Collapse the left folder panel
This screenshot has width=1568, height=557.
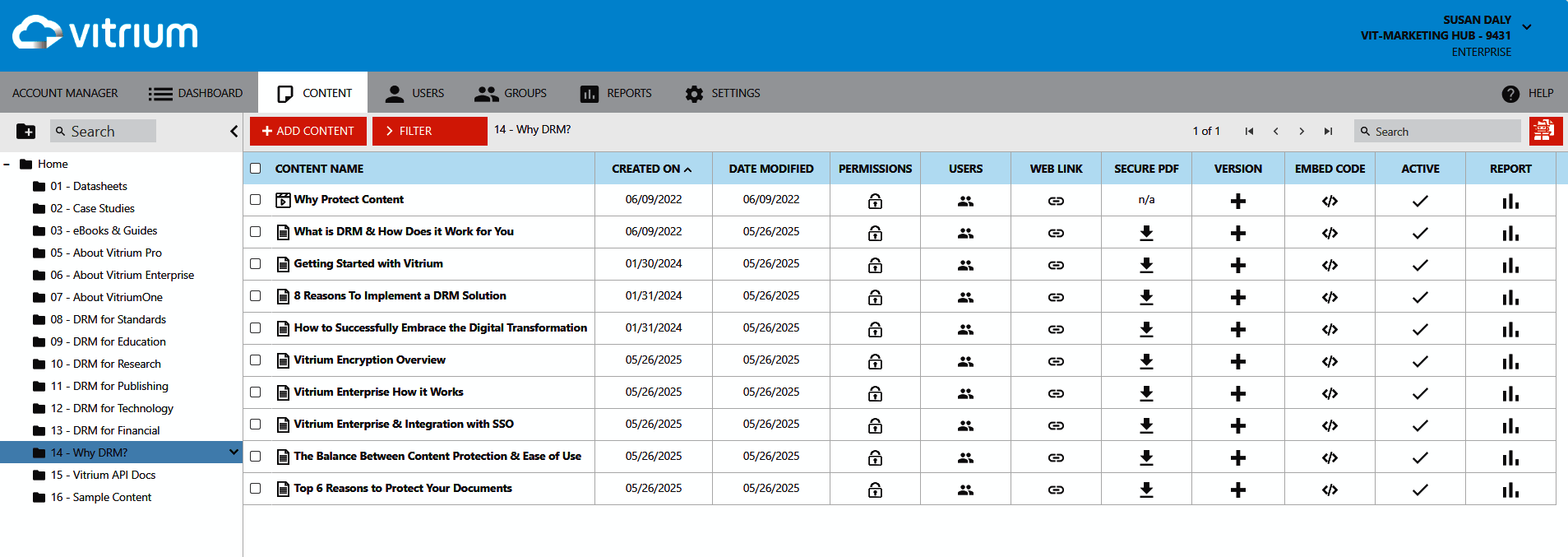click(x=234, y=131)
